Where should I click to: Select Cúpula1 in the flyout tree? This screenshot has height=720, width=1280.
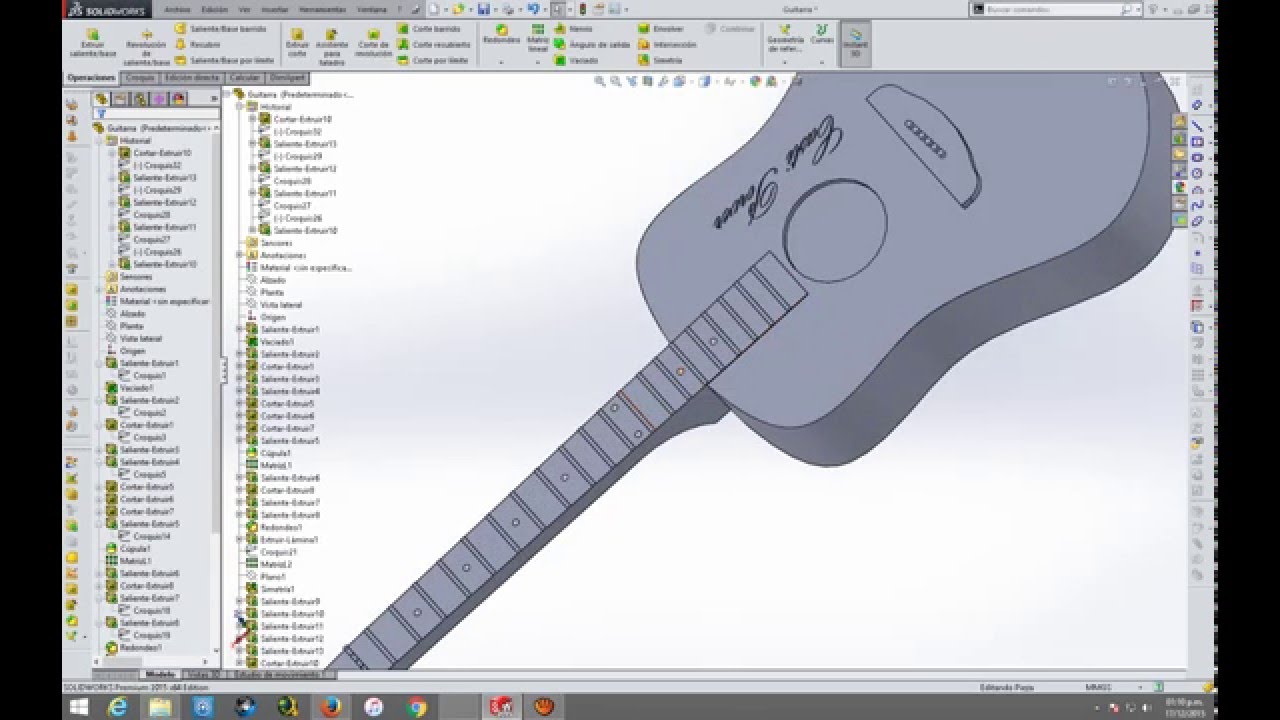[267, 453]
